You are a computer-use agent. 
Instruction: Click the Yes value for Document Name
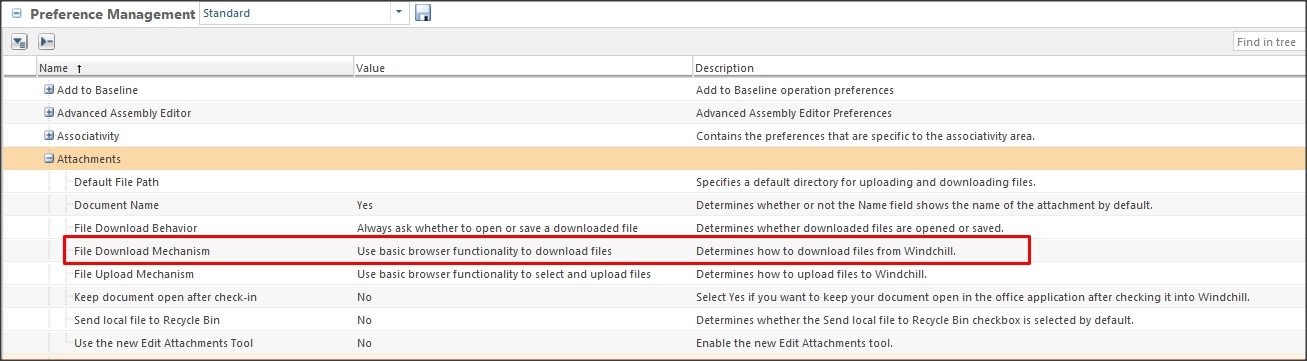coord(365,205)
